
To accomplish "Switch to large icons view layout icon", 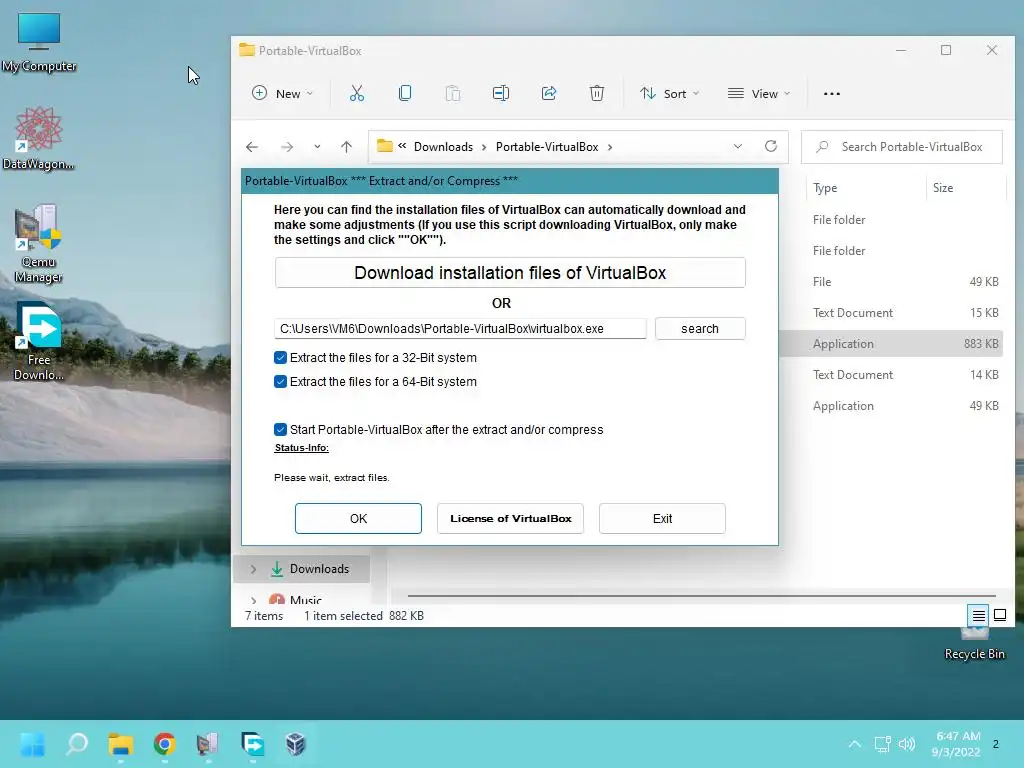I will 1000,615.
